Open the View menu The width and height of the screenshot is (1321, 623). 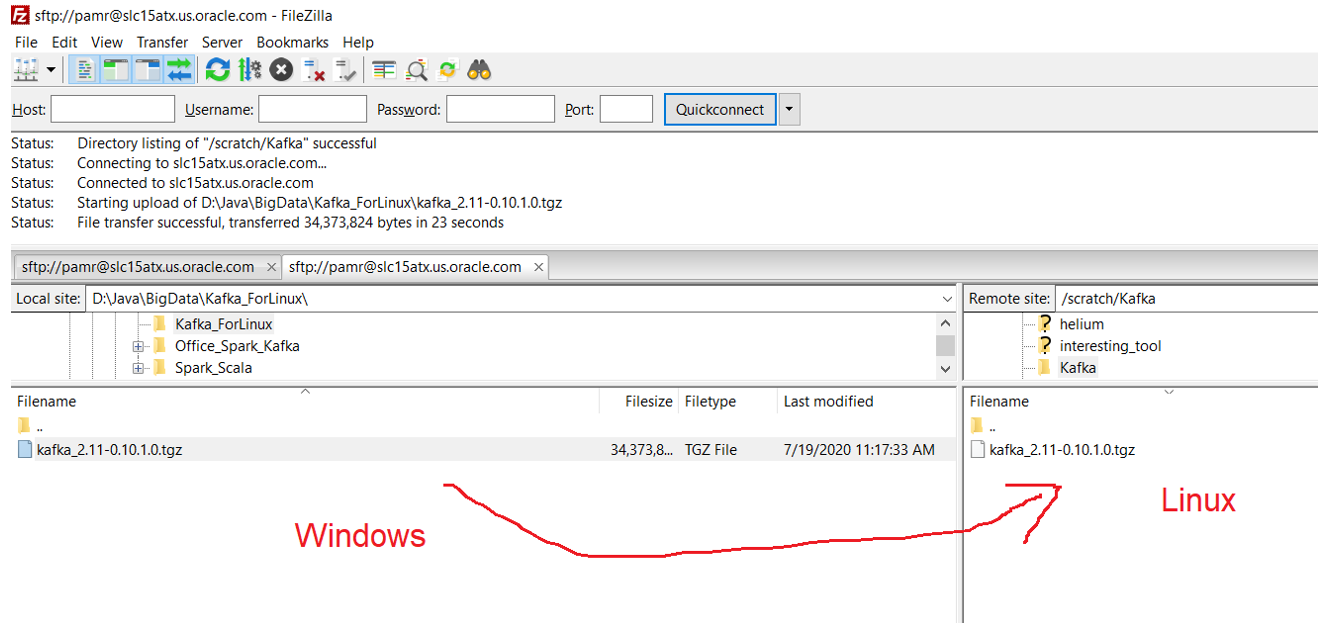(107, 42)
